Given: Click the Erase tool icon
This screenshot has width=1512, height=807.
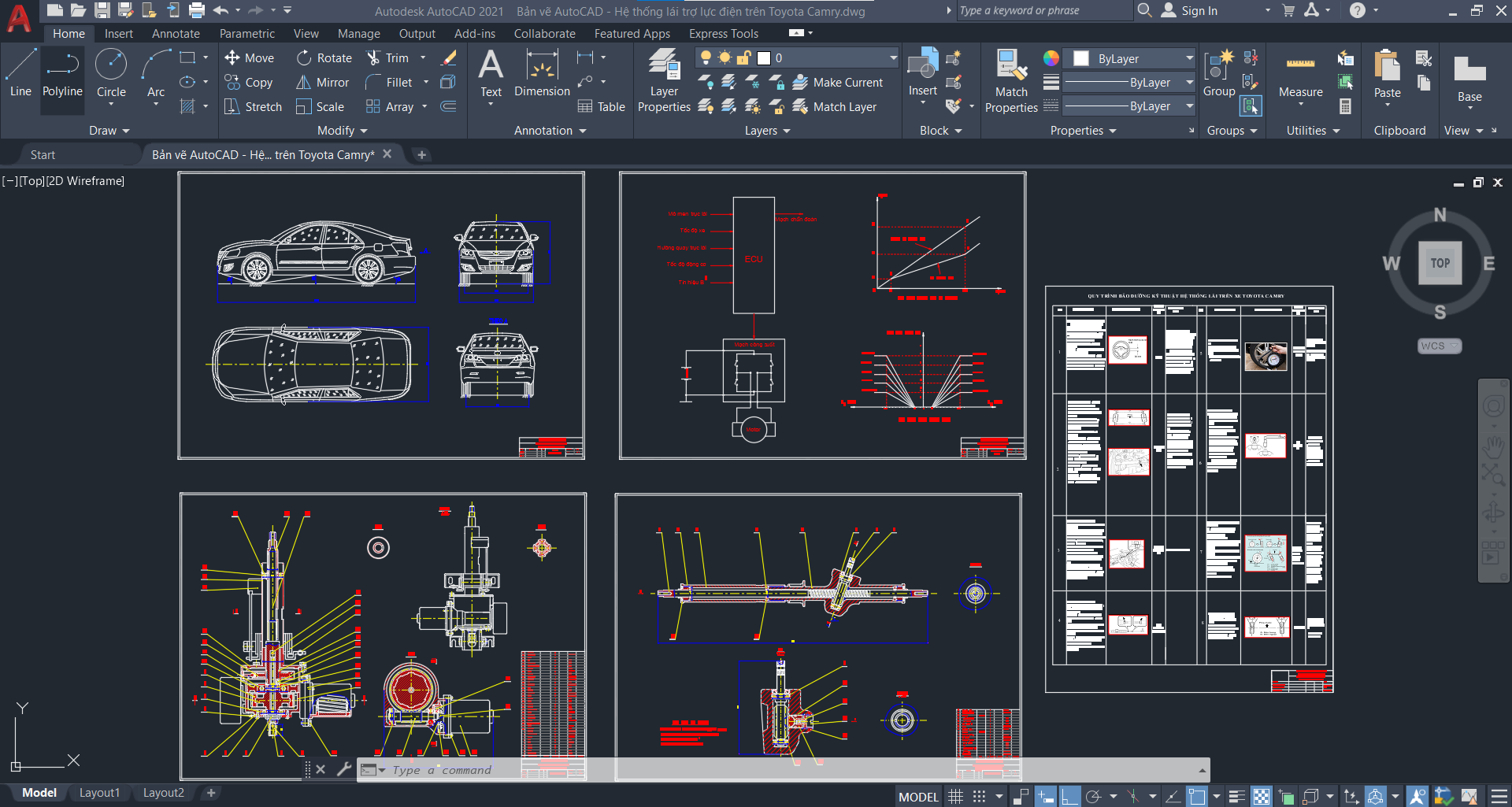Looking at the screenshot, I should click(x=449, y=57).
